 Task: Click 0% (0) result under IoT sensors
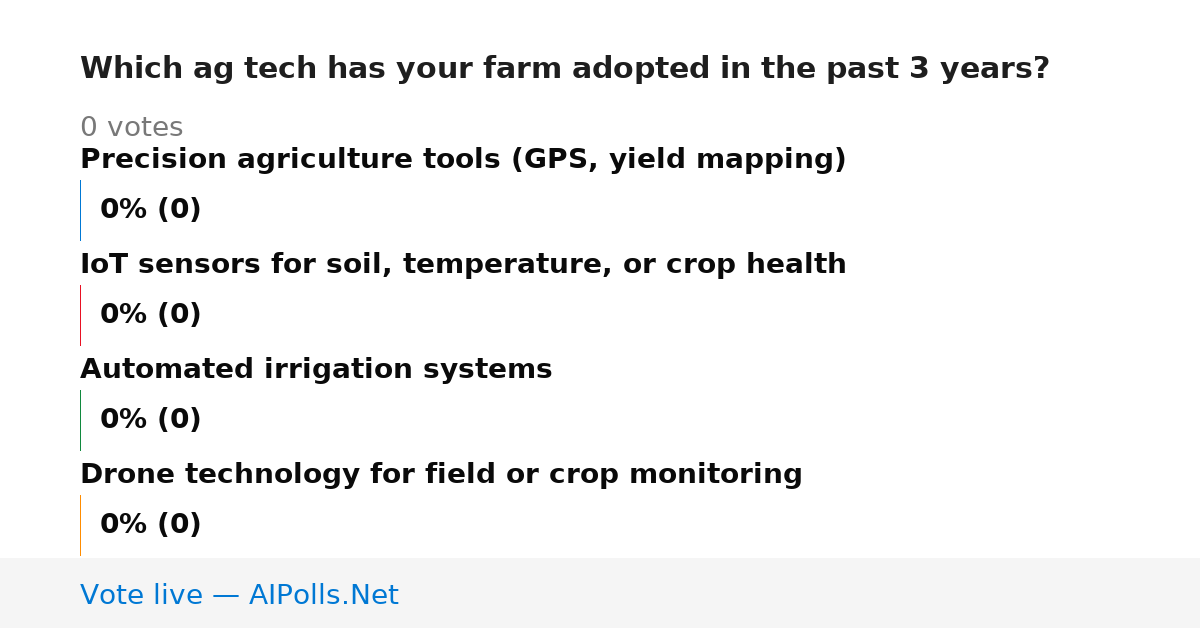151,315
